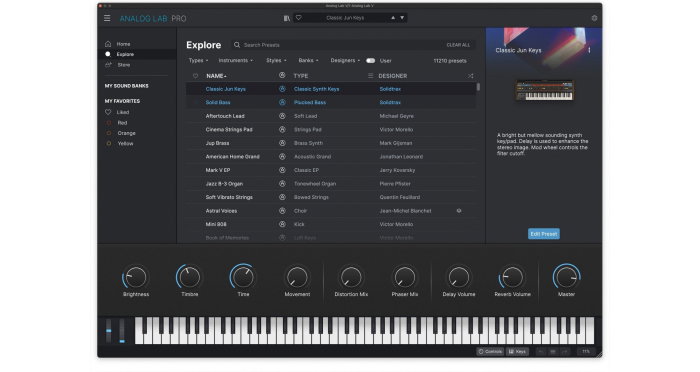Click the Home sidebar icon

108,44
